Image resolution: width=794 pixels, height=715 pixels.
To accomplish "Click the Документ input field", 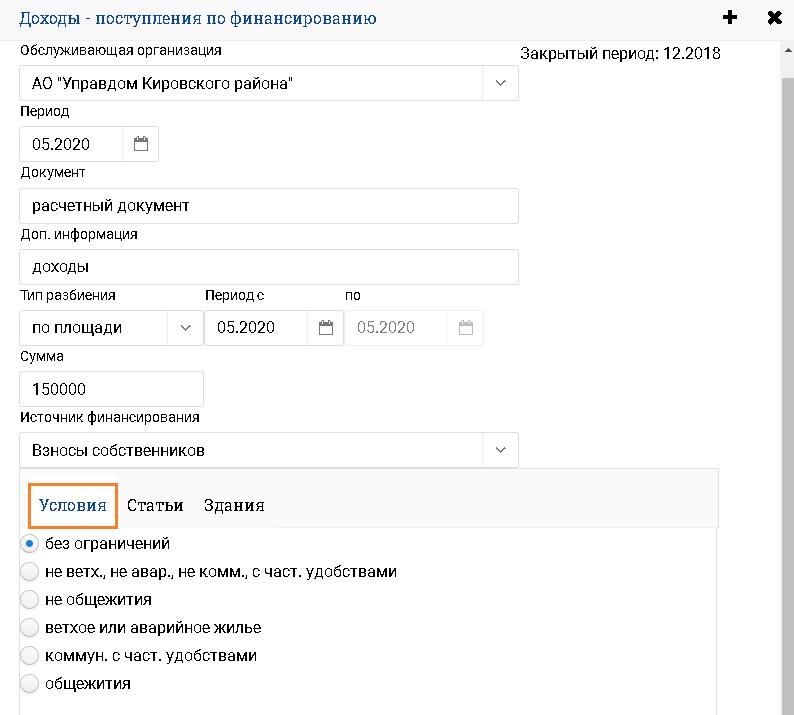I will coord(268,206).
